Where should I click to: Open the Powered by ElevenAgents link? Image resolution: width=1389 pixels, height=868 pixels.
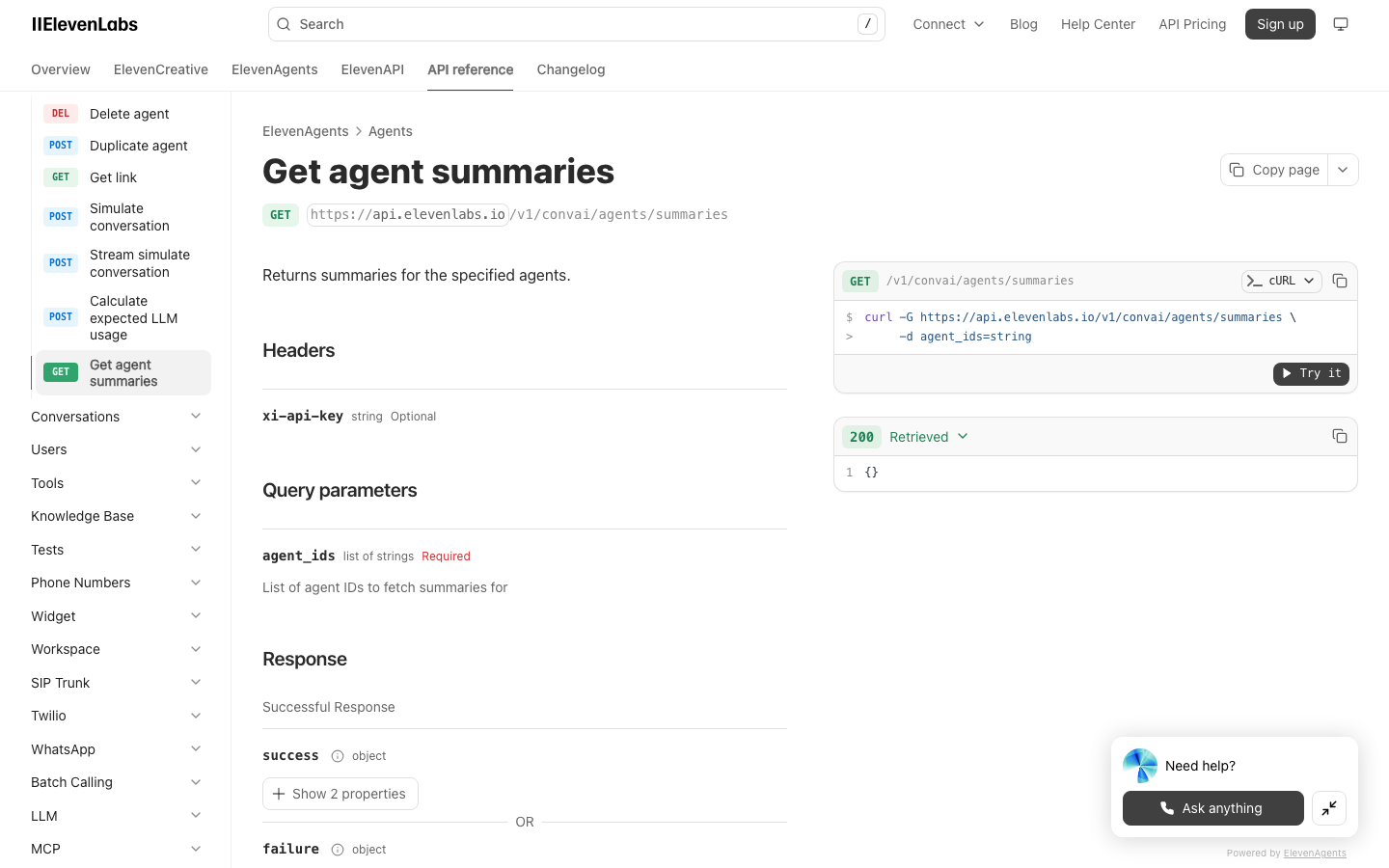[x=1315, y=854]
